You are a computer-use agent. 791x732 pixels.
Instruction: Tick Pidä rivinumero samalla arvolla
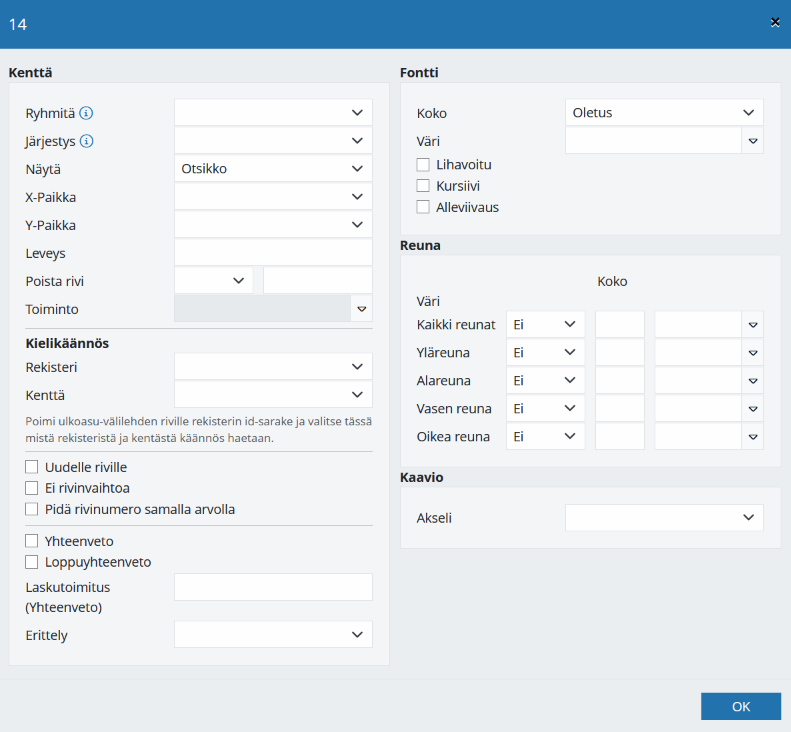click(31, 509)
